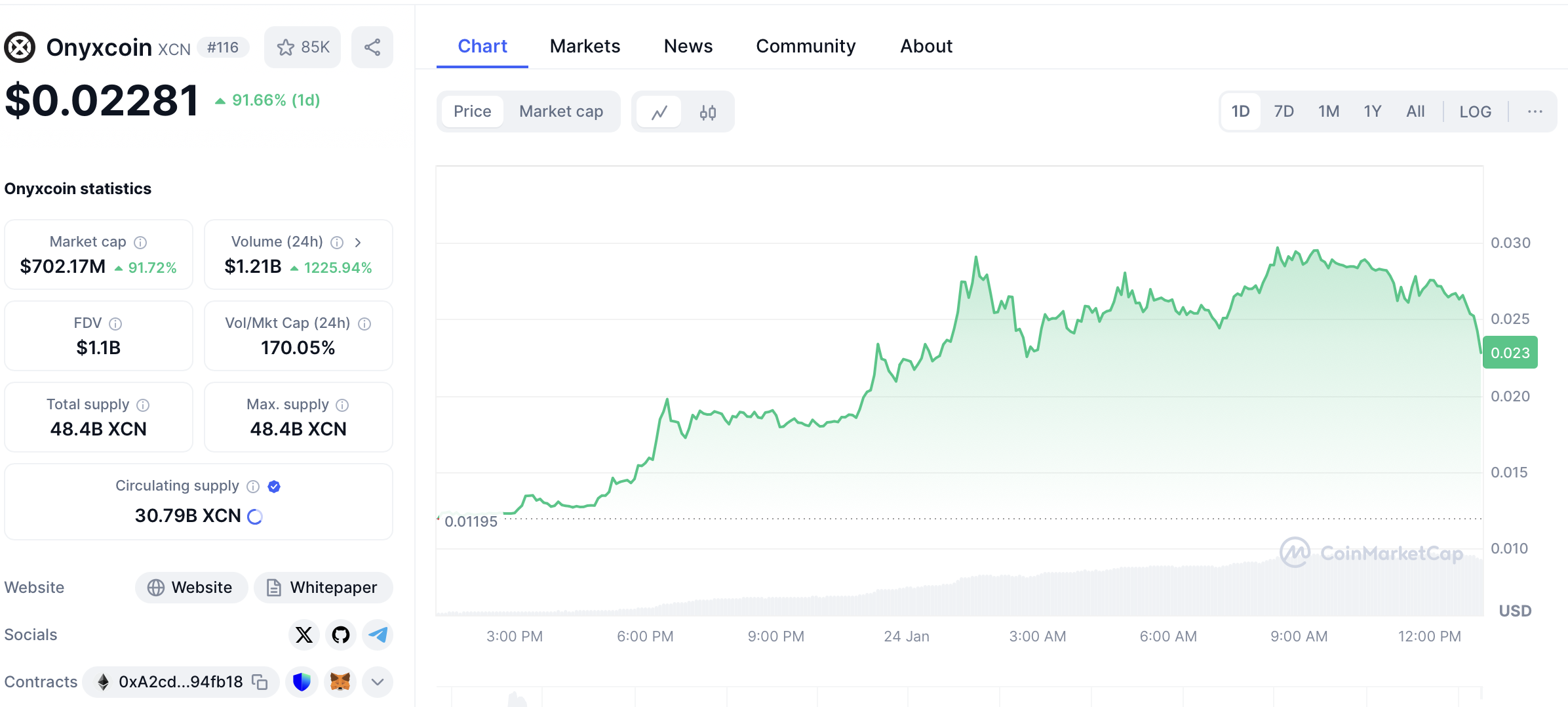Copy the contract address with the copy icon
Screen dimensions: 1568x707
(x=260, y=682)
